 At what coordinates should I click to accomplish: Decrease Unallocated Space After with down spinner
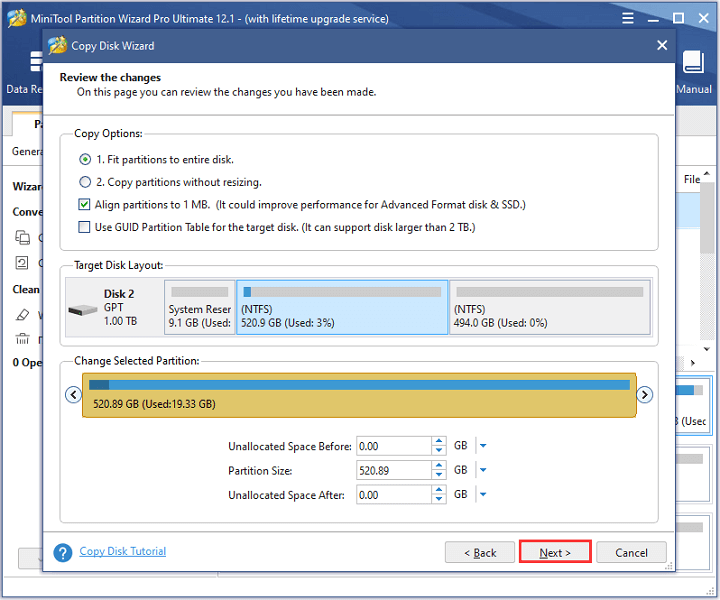click(439, 499)
